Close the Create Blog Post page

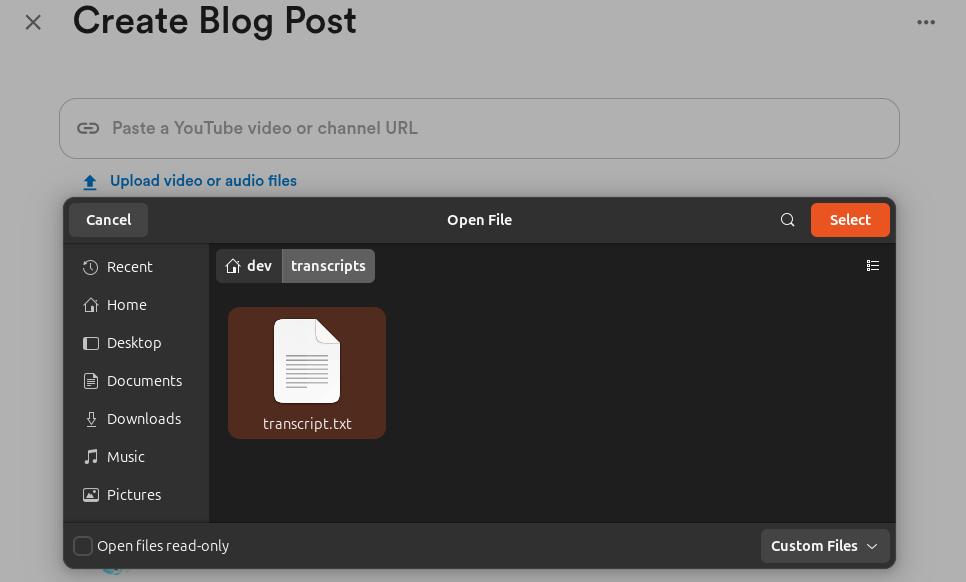coord(33,22)
